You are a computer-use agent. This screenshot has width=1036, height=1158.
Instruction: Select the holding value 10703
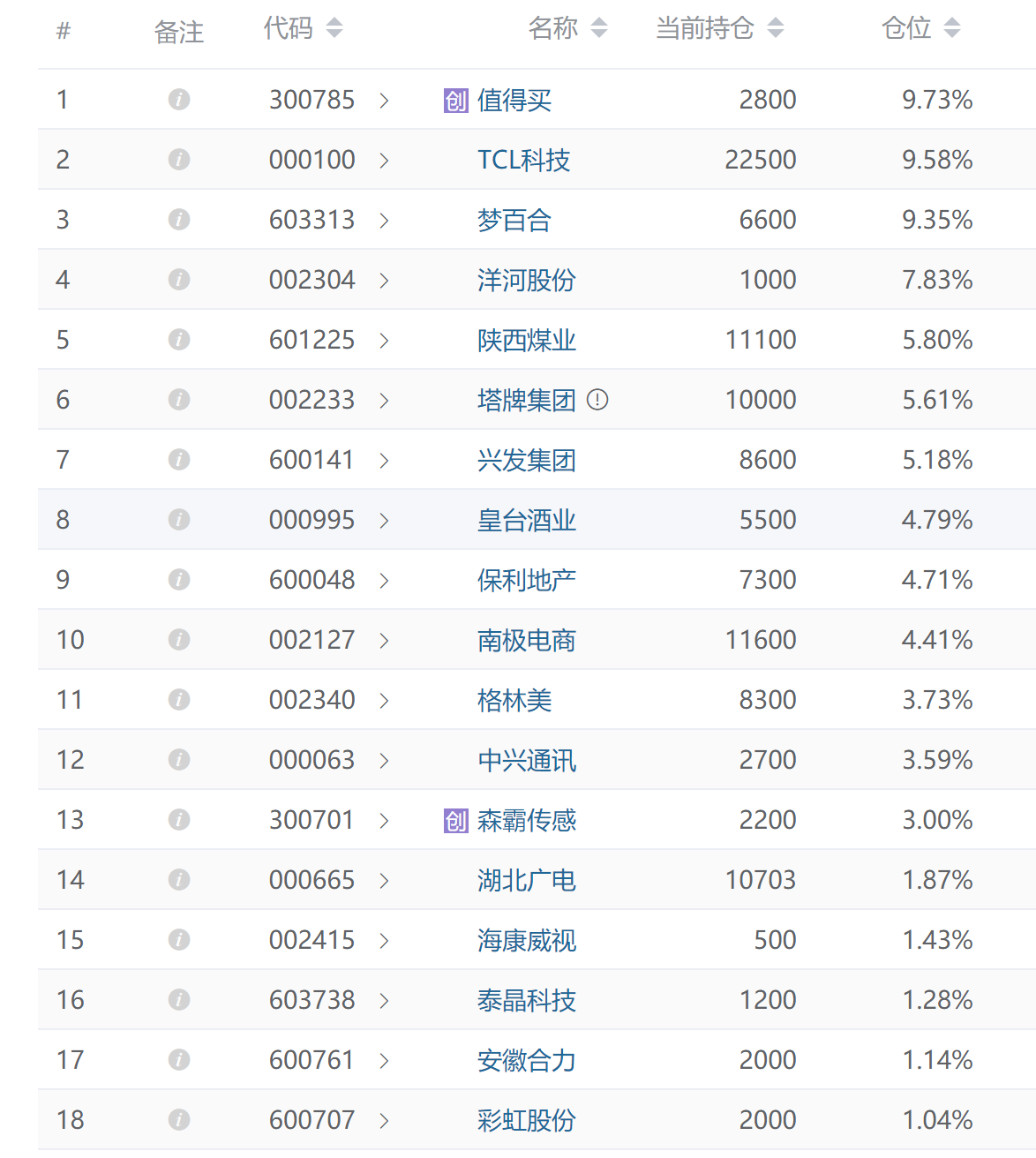point(761,880)
